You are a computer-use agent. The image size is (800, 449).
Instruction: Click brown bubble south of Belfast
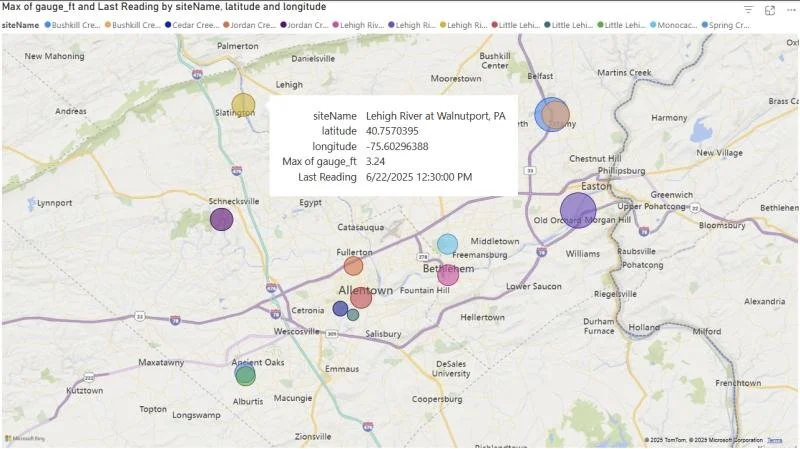click(x=556, y=115)
